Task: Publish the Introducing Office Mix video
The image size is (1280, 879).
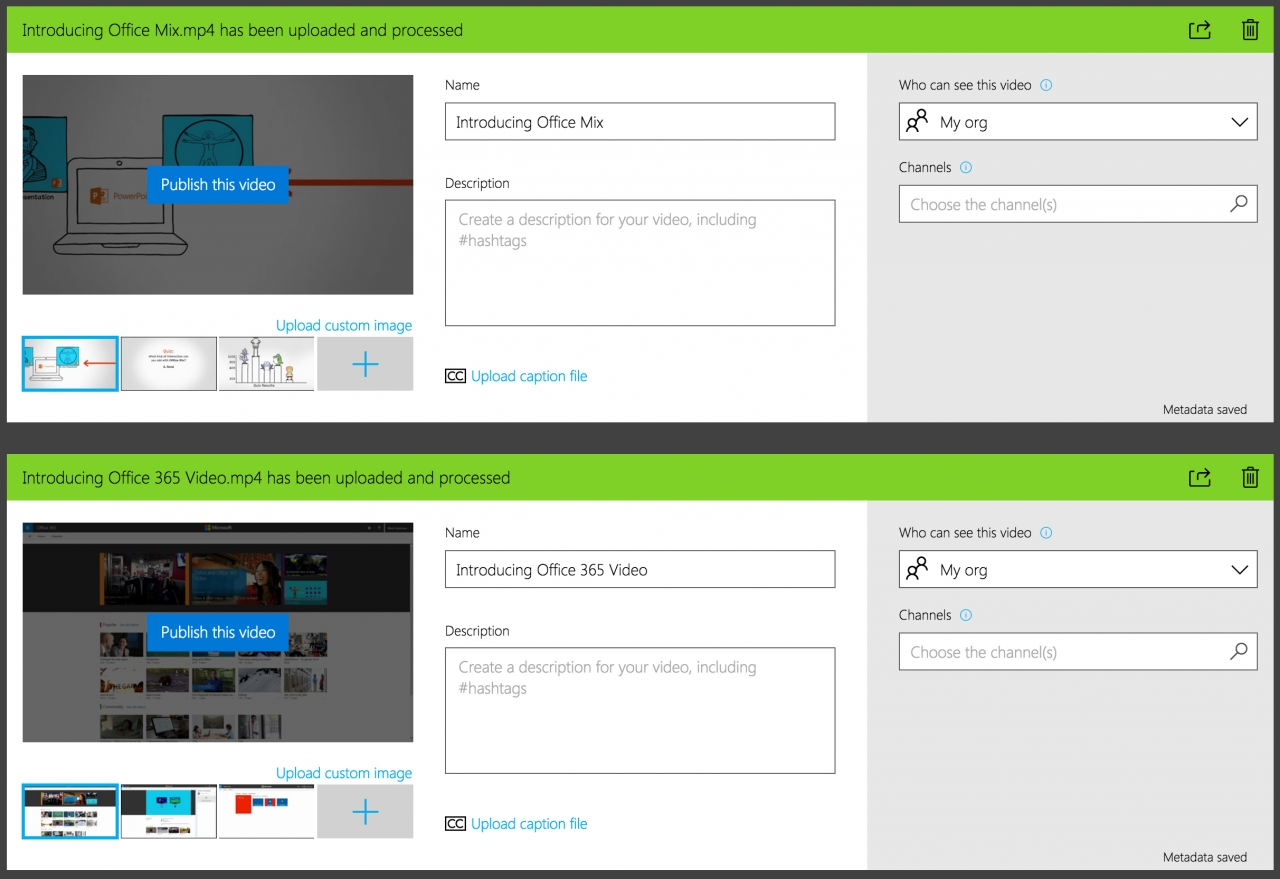Action: tap(218, 185)
